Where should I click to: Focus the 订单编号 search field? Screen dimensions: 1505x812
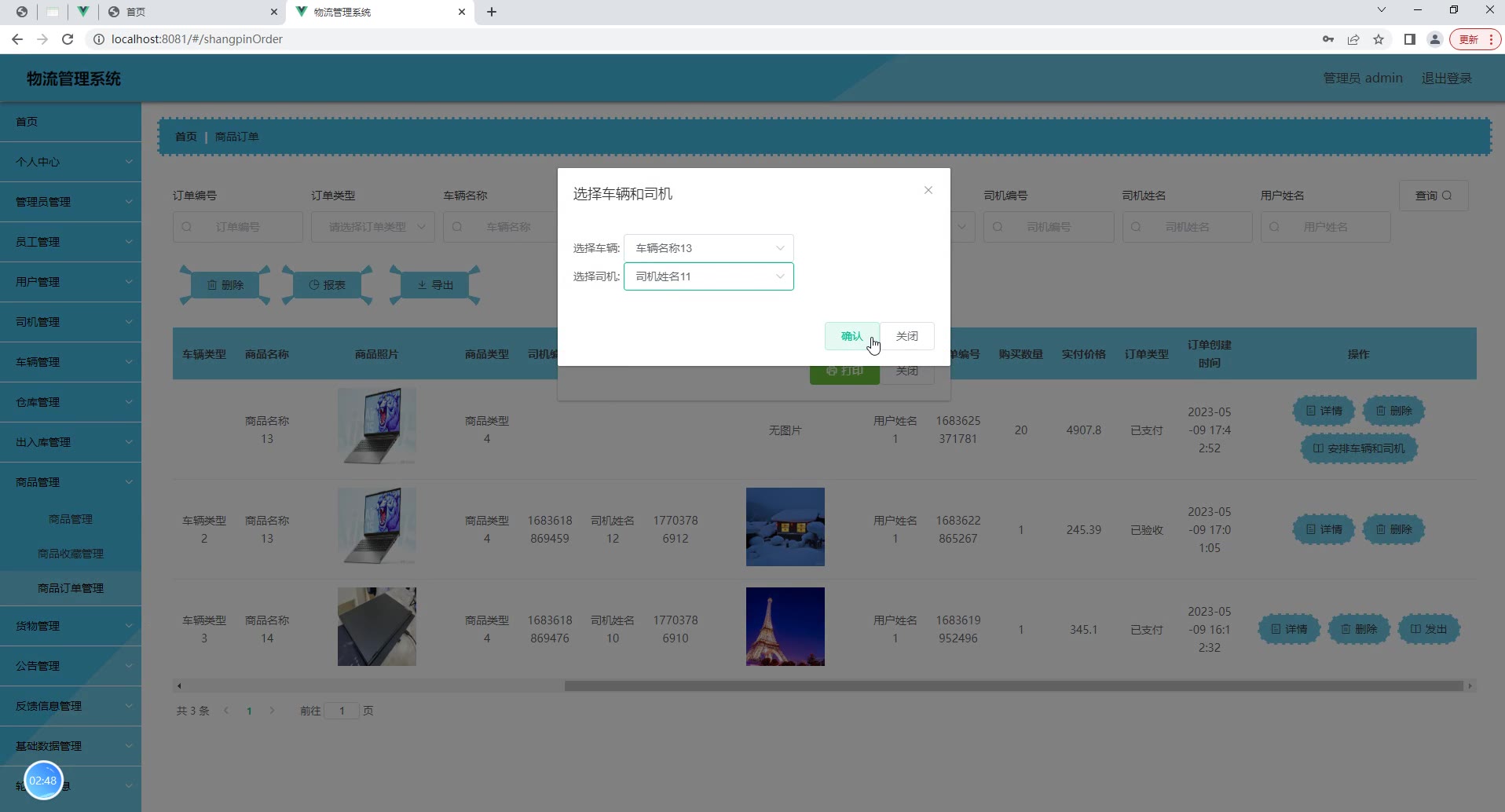click(x=238, y=227)
